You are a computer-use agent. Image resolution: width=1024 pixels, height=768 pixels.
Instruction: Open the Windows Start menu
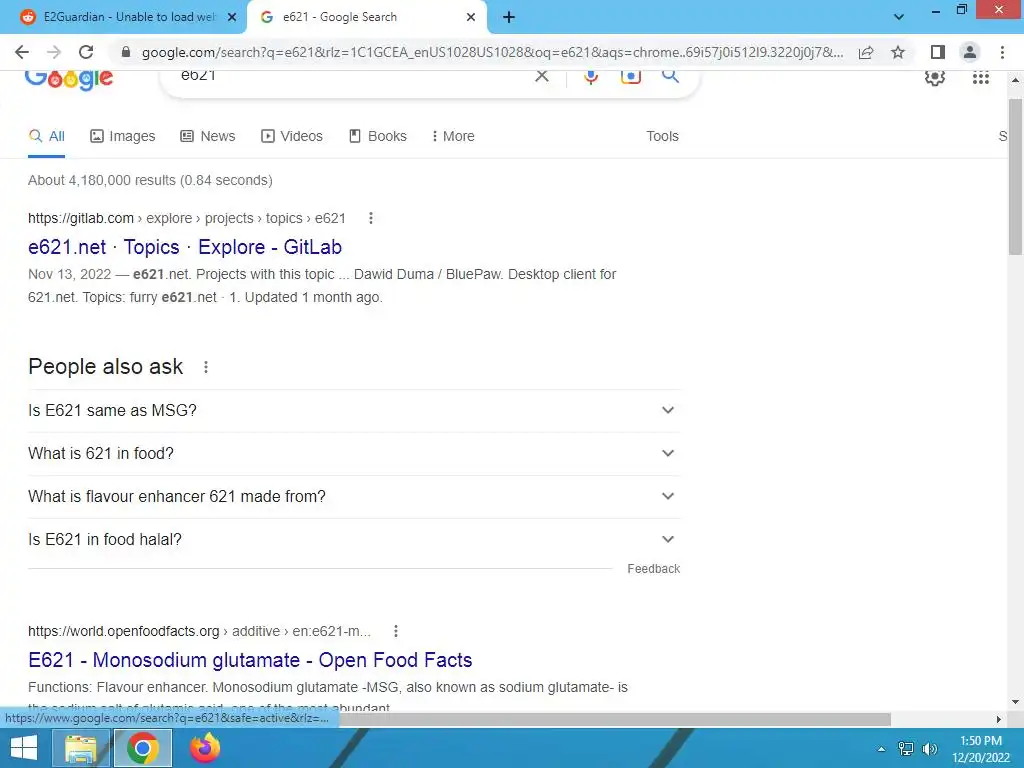24,748
